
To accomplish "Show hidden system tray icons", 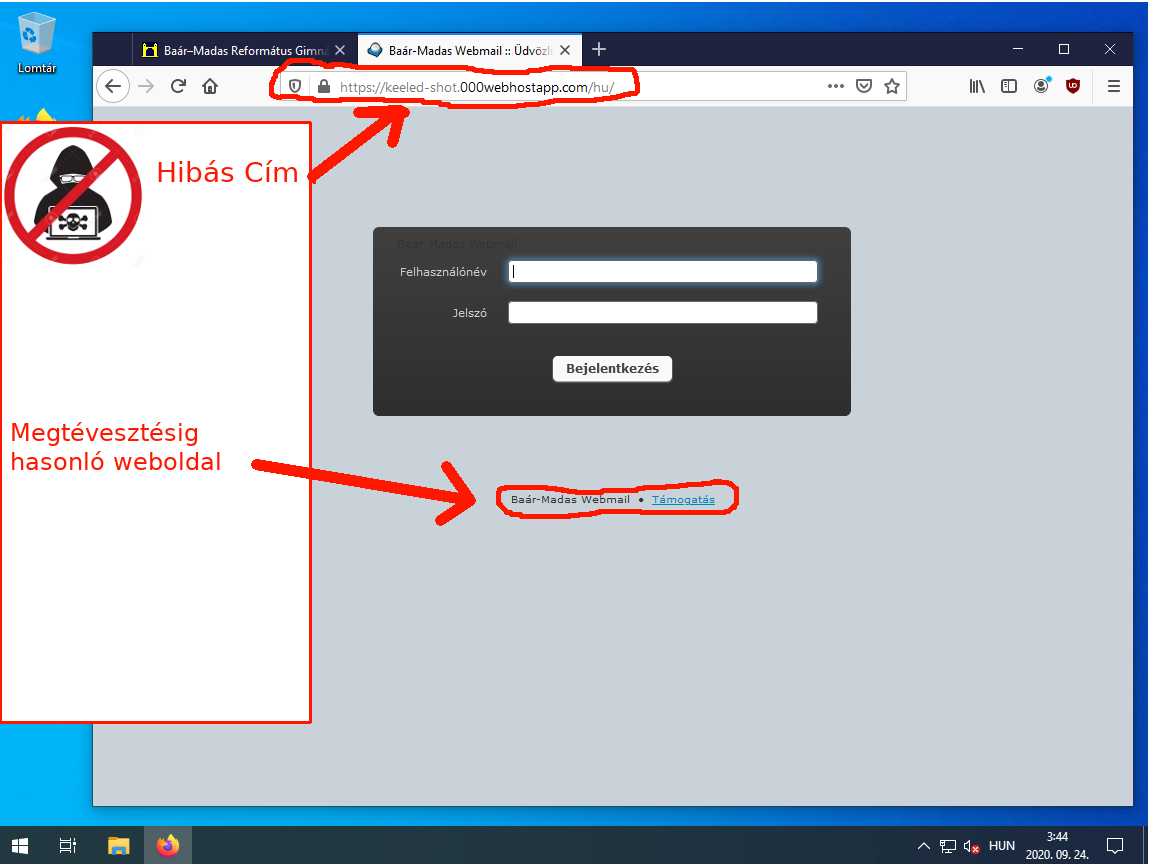I will 923,846.
